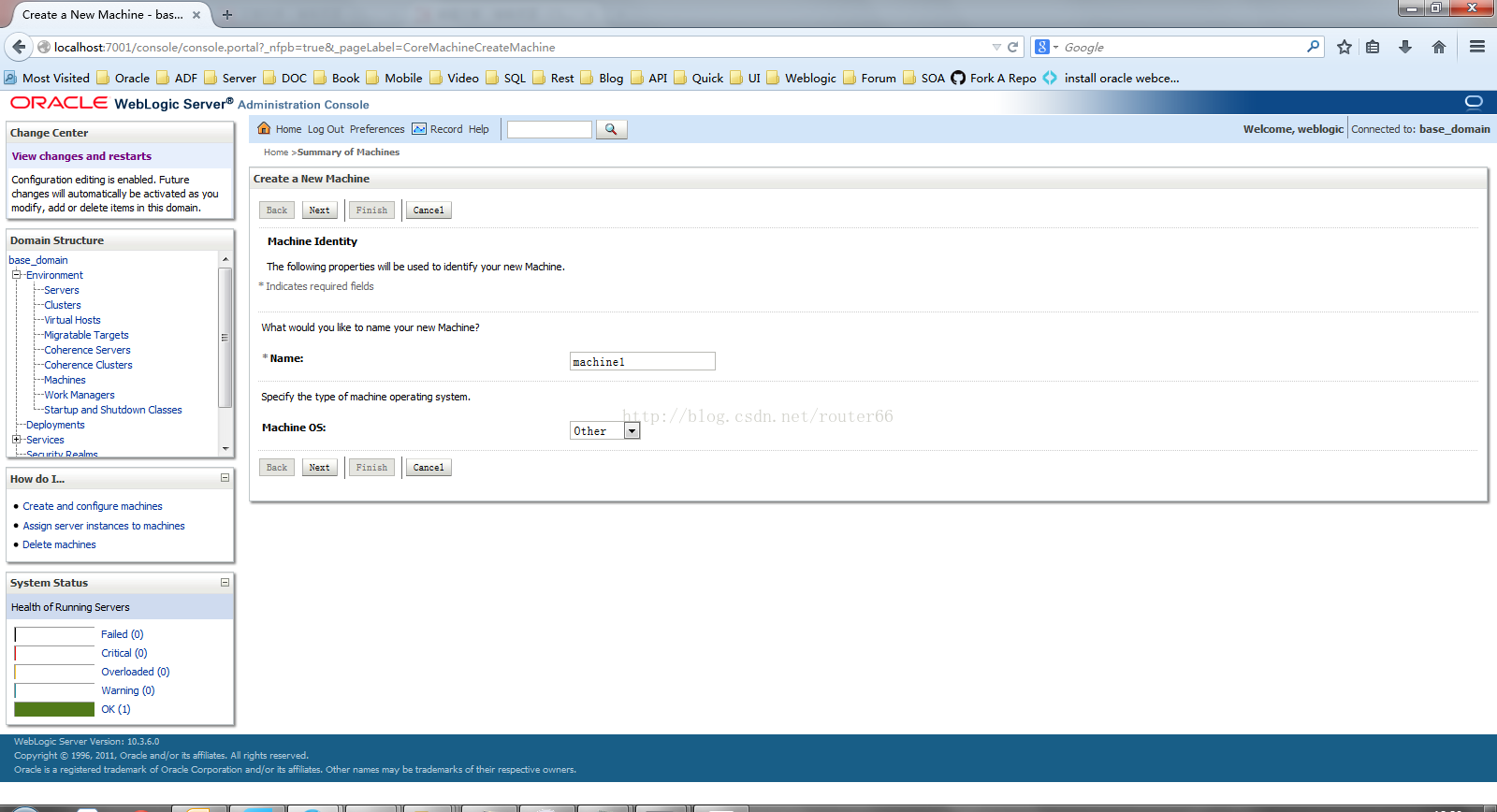Click the Google search engine selector icon
The width and height of the screenshot is (1497, 812).
click(1046, 47)
